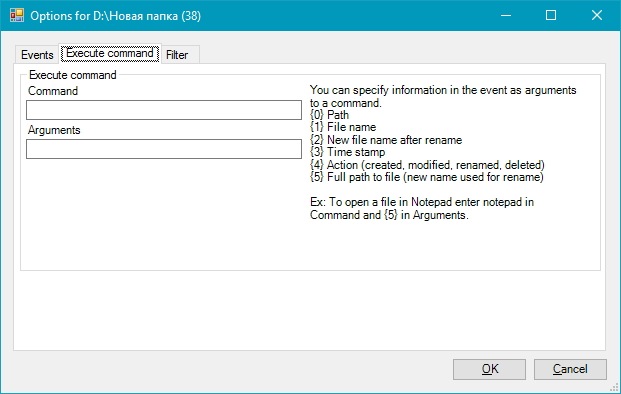
Task: Select the Execute command tab
Action: pos(110,53)
